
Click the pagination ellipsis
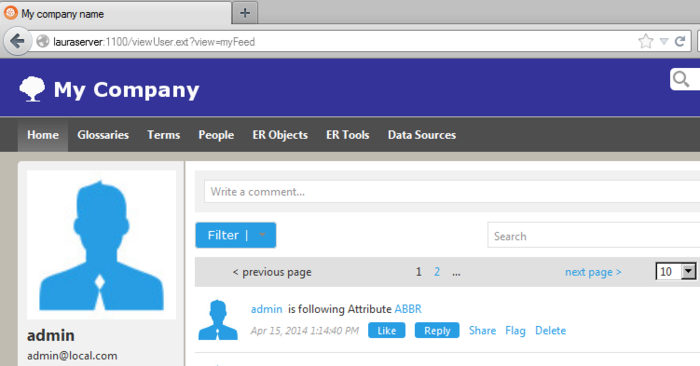[x=456, y=273]
